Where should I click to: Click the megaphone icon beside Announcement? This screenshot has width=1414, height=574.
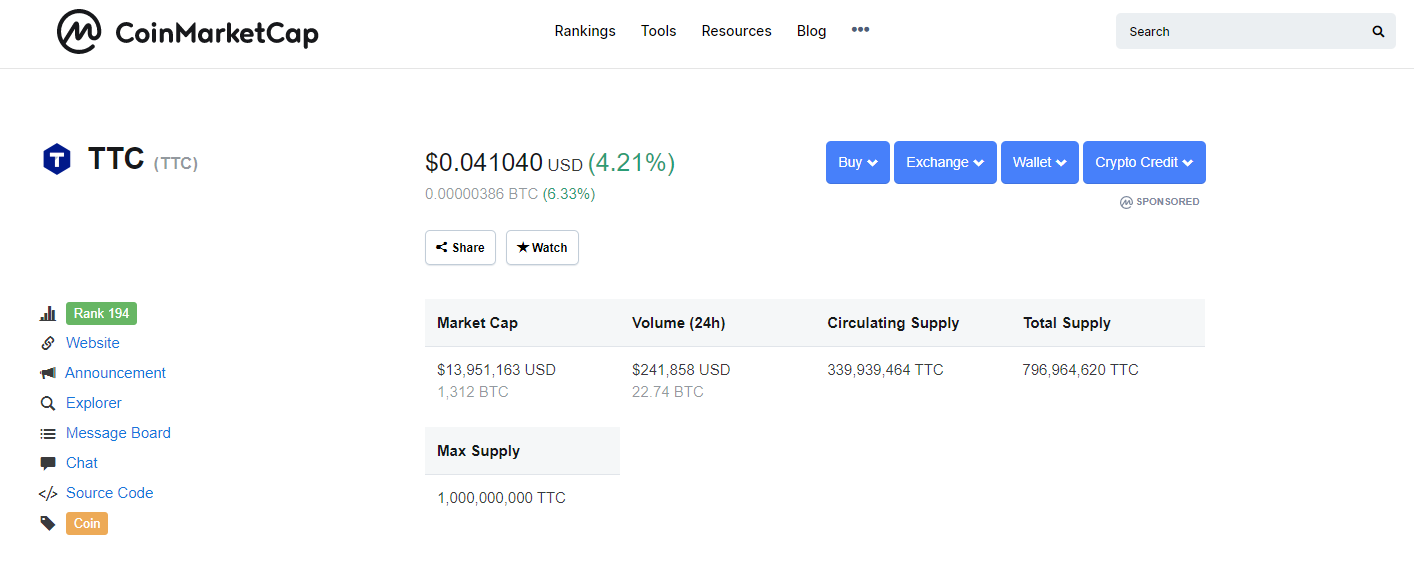click(x=48, y=373)
